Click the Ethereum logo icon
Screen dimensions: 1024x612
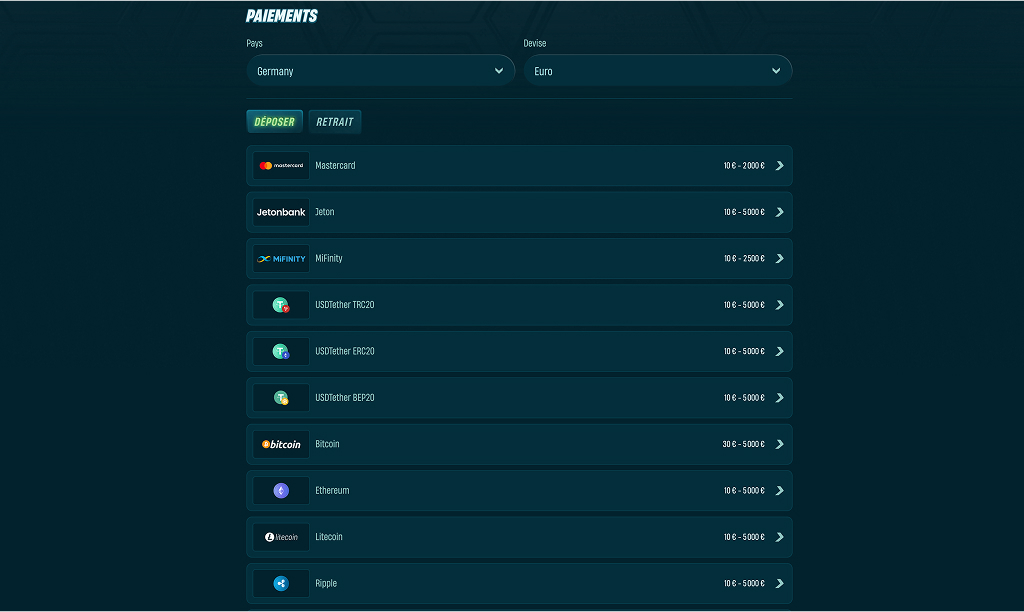coord(281,491)
